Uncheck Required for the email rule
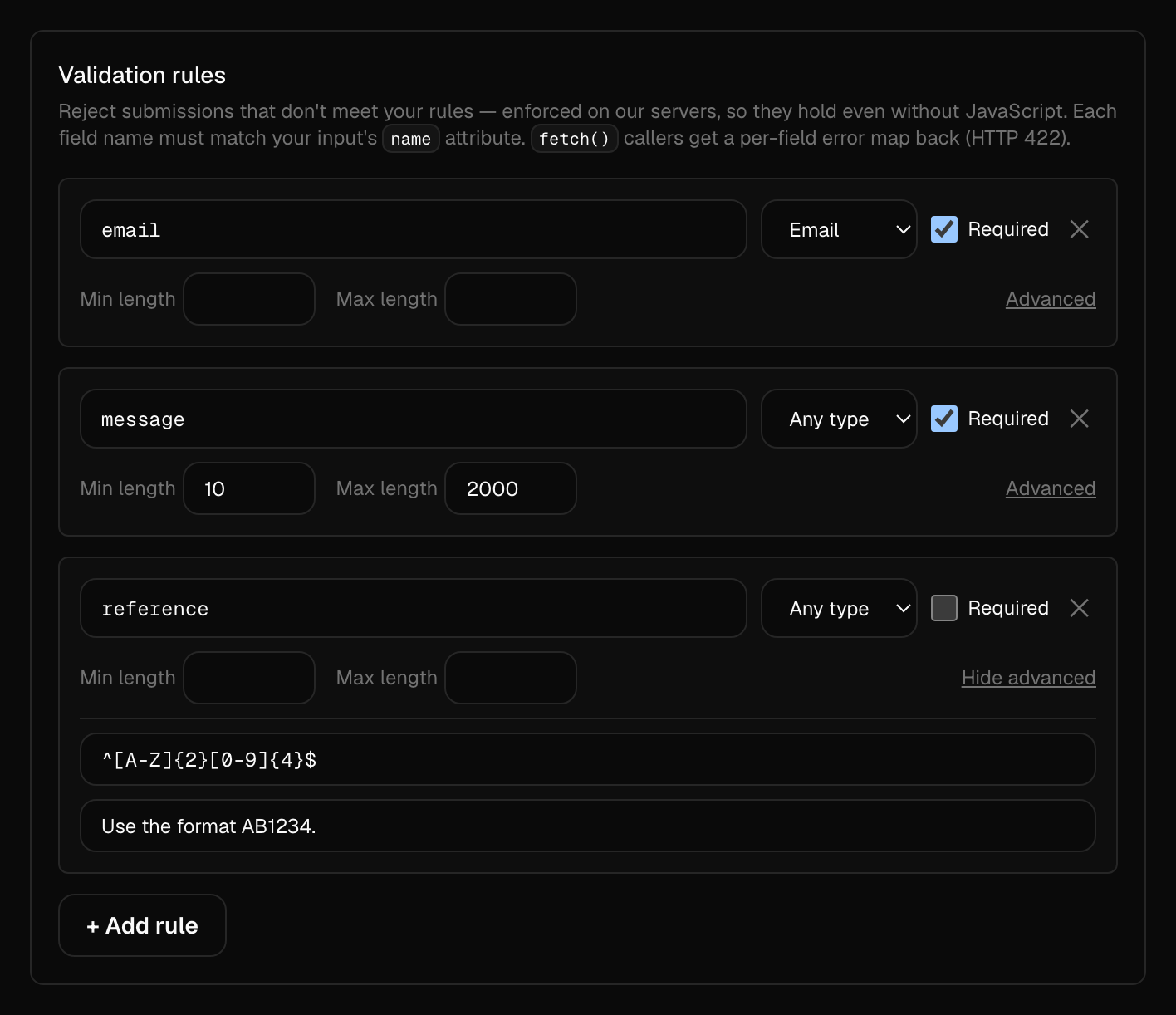1176x1015 pixels. coord(944,229)
